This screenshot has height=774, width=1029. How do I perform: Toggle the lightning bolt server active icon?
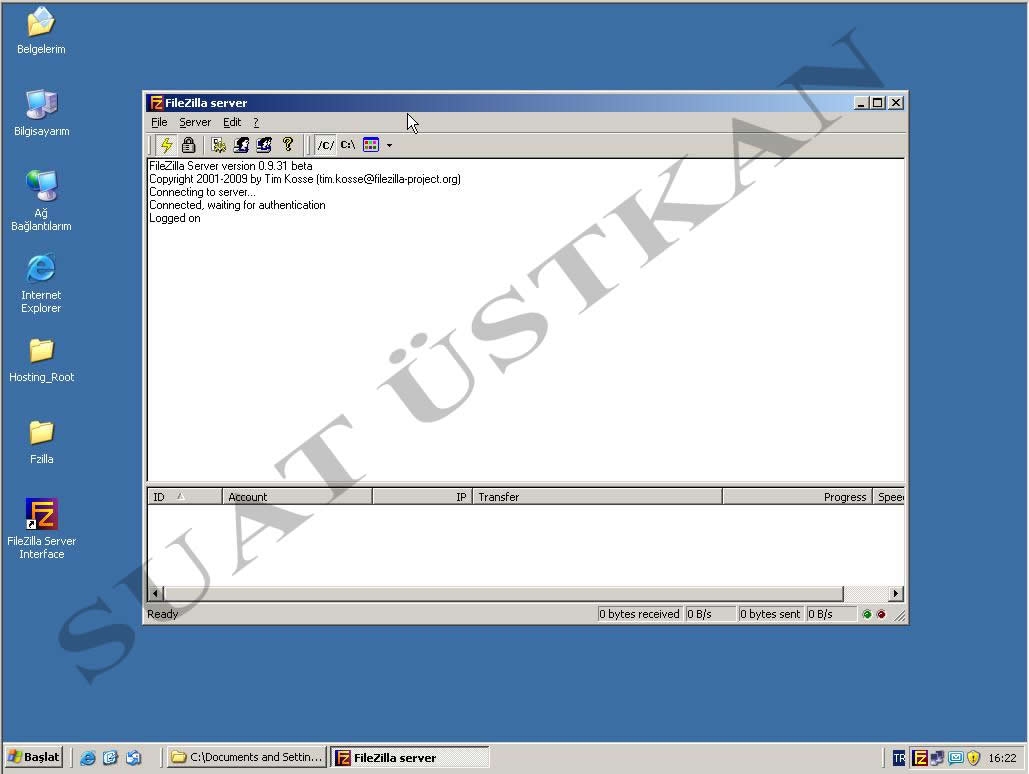[x=166, y=144]
